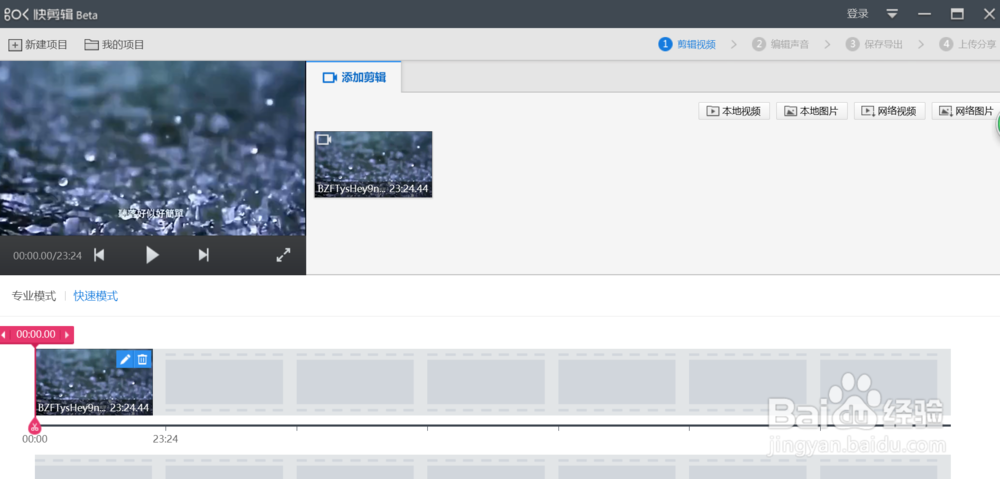Click the 23:24 timeline ruler label
This screenshot has width=1000, height=479.
(165, 439)
